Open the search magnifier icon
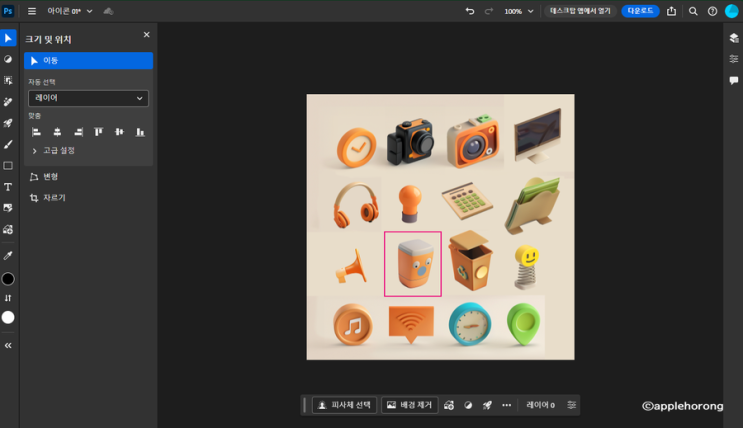 click(x=693, y=11)
